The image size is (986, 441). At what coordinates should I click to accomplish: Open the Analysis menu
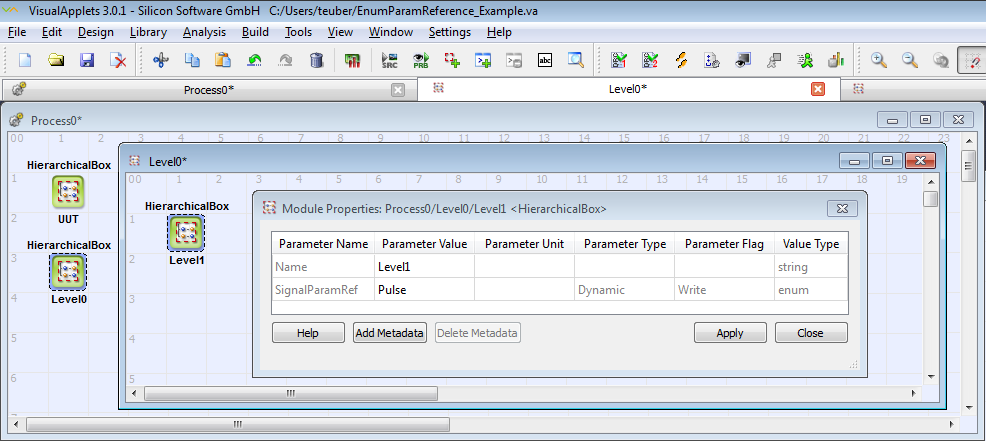[204, 32]
